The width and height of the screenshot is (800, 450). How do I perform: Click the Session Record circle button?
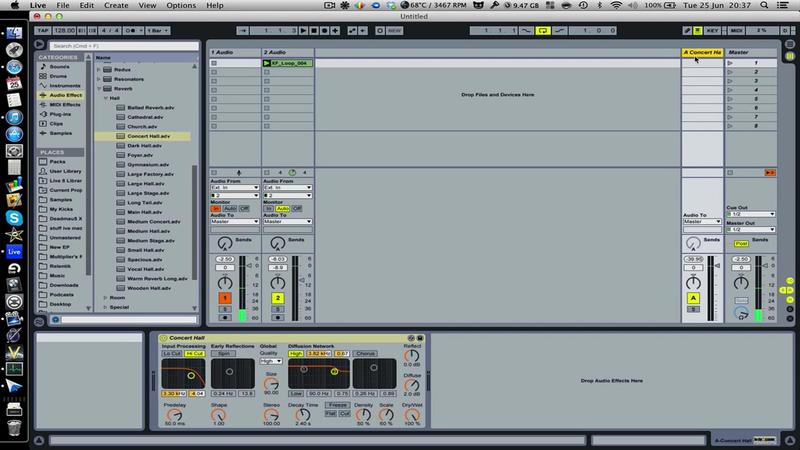coord(380,31)
